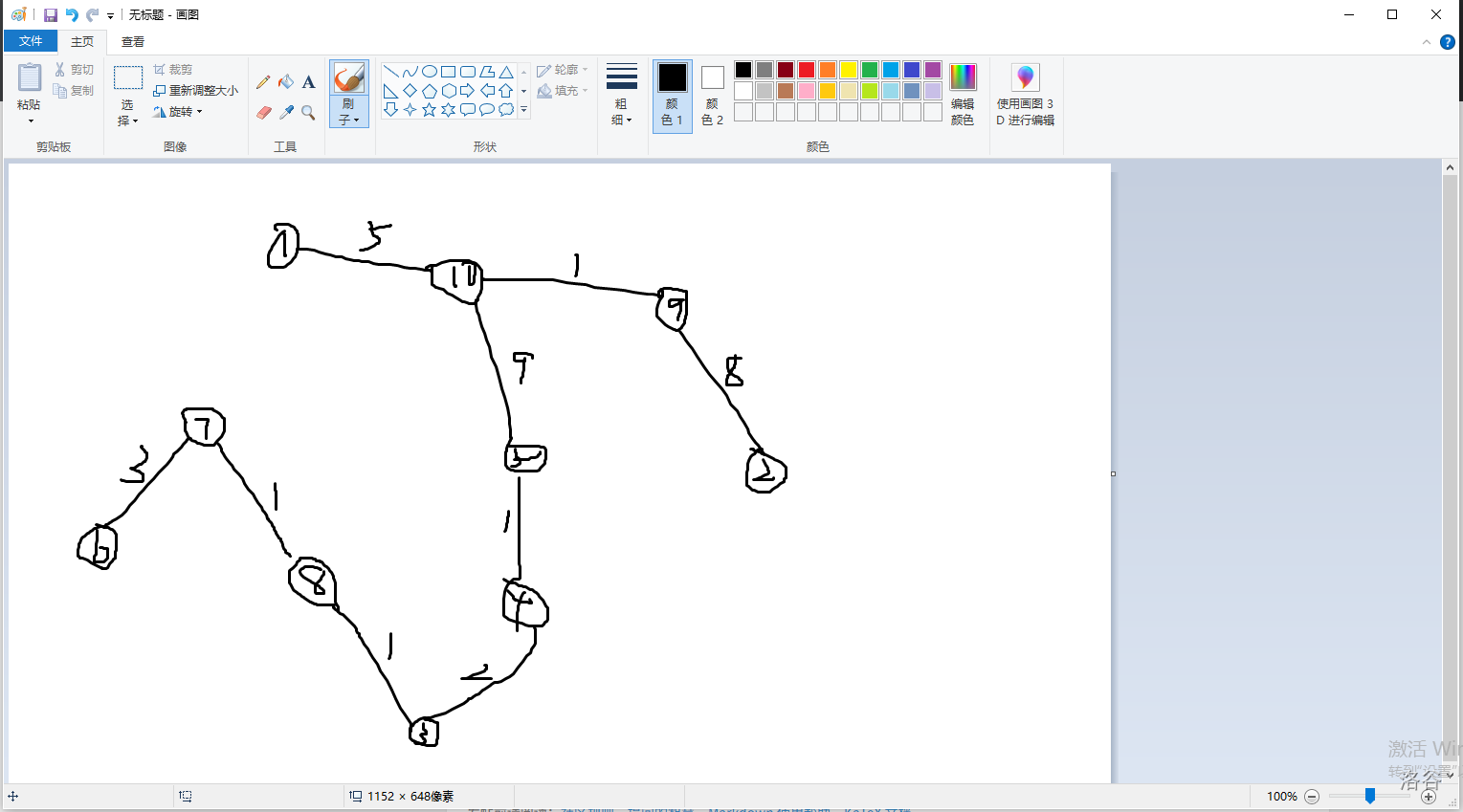The image size is (1463, 812).
Task: Switch to the View (查看) tab
Action: 133,41
